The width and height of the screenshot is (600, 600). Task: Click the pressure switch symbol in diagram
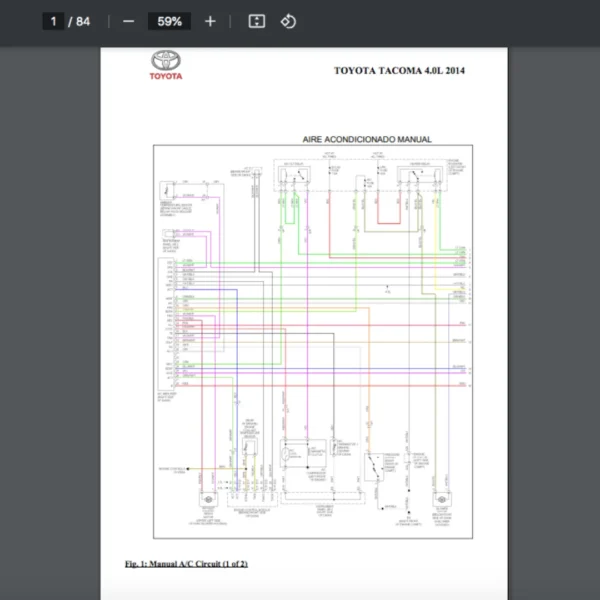374,465
